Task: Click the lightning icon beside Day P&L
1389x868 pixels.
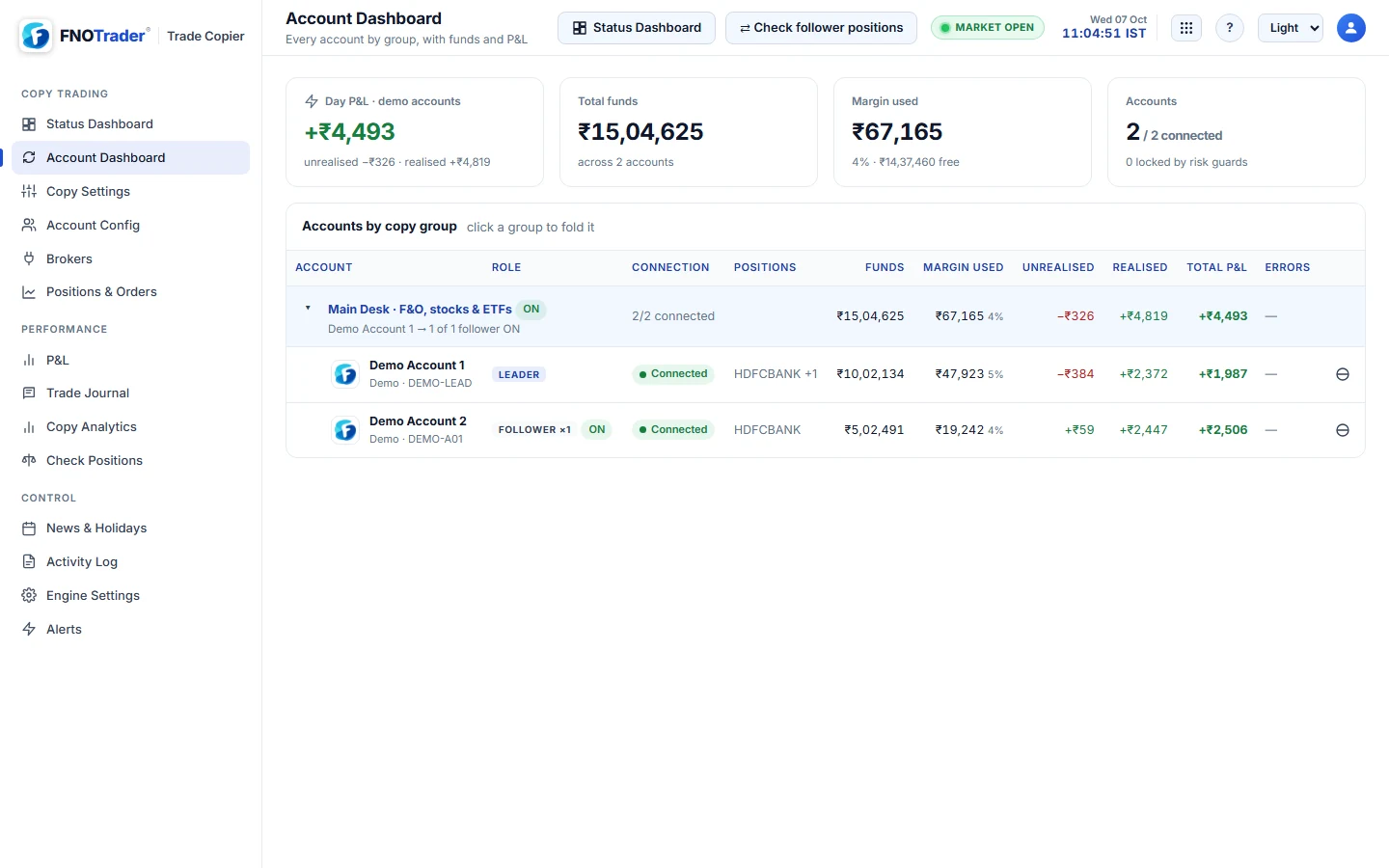Action: 312,101
